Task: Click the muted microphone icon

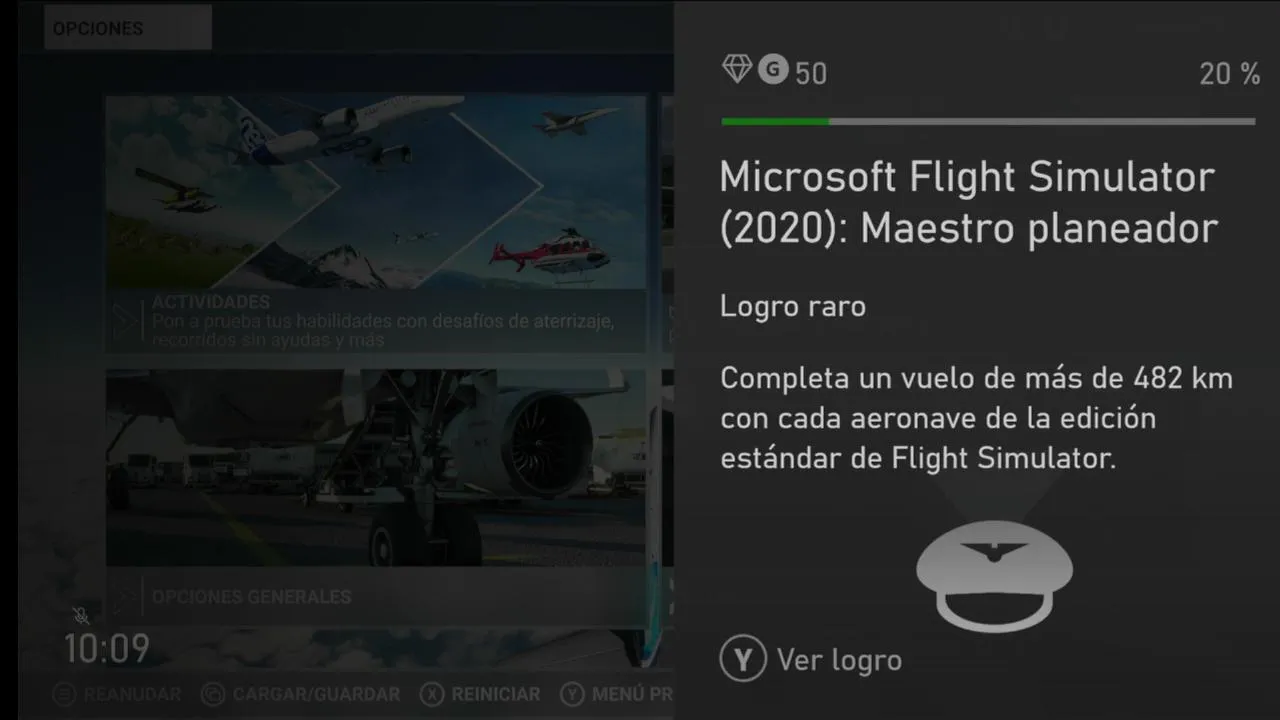Action: tap(82, 616)
